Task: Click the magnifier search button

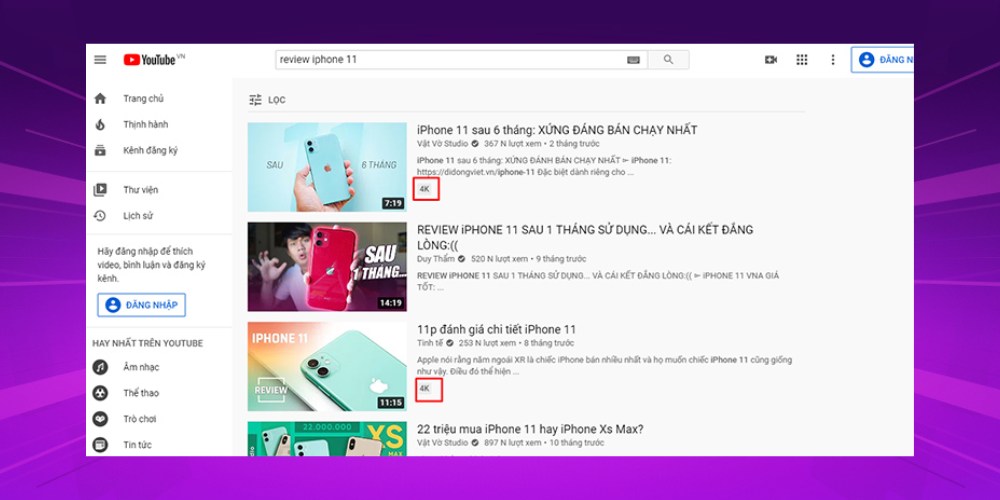Action: pos(668,59)
